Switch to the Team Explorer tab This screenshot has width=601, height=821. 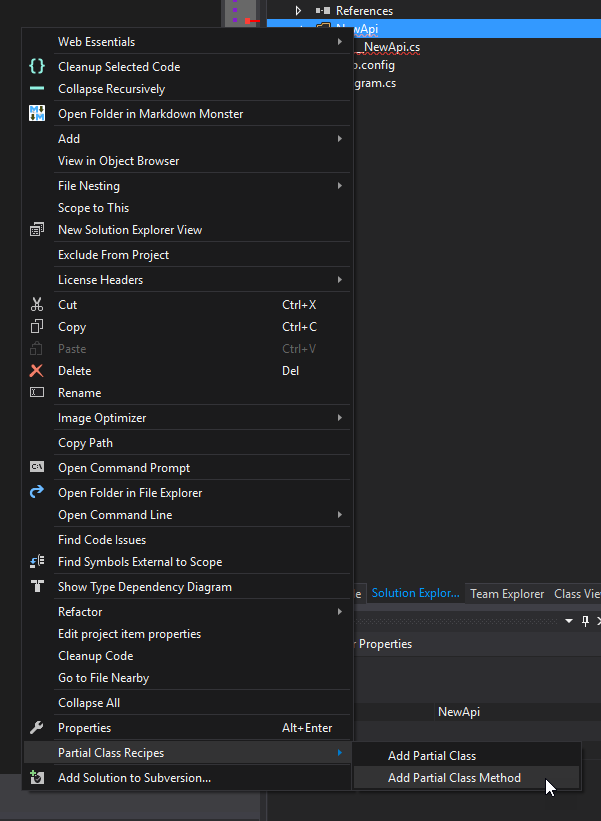507,593
